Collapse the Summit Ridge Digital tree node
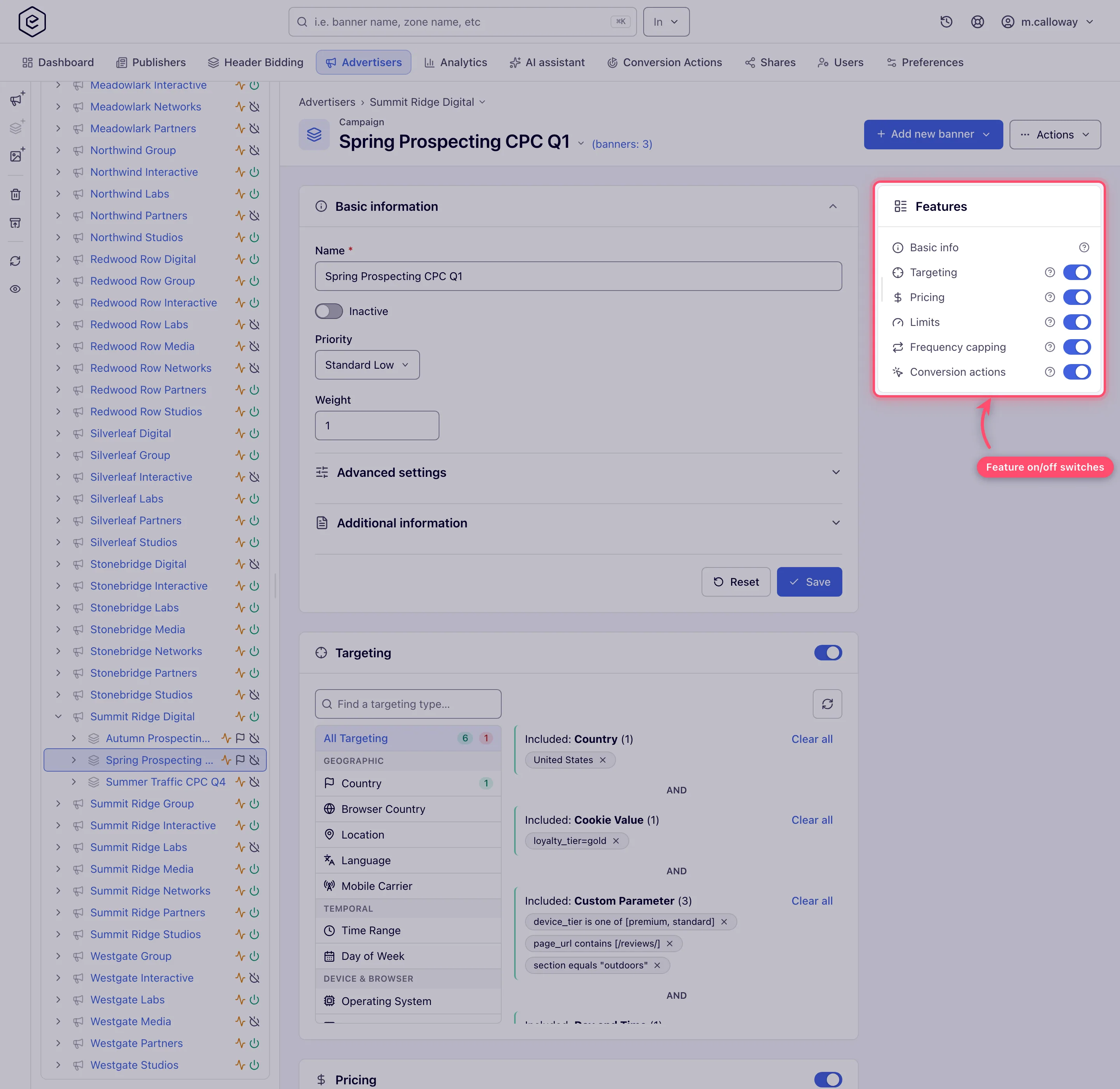1120x1089 pixels. 58,717
